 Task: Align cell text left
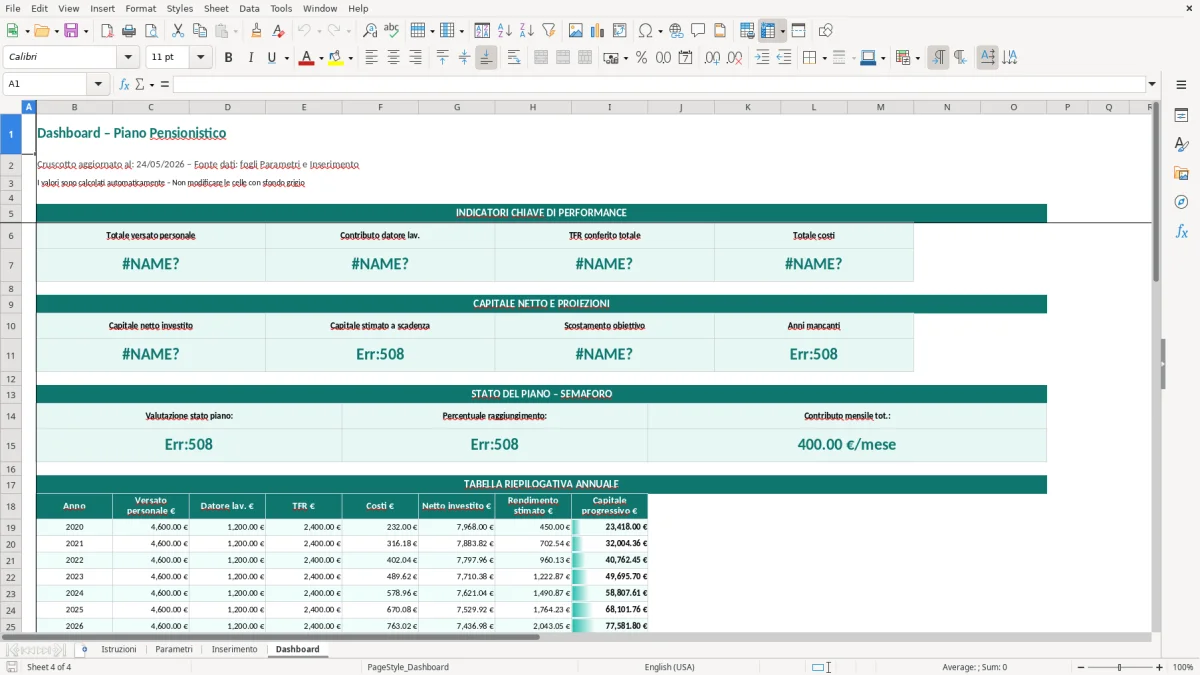[x=372, y=58]
